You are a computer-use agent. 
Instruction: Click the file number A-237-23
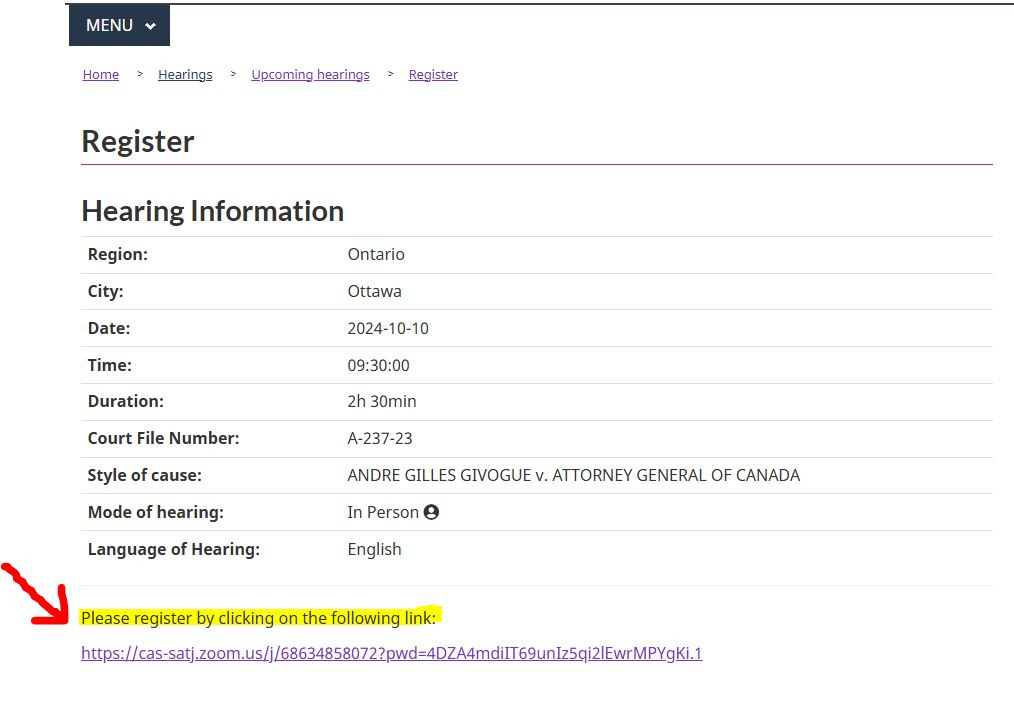click(380, 438)
